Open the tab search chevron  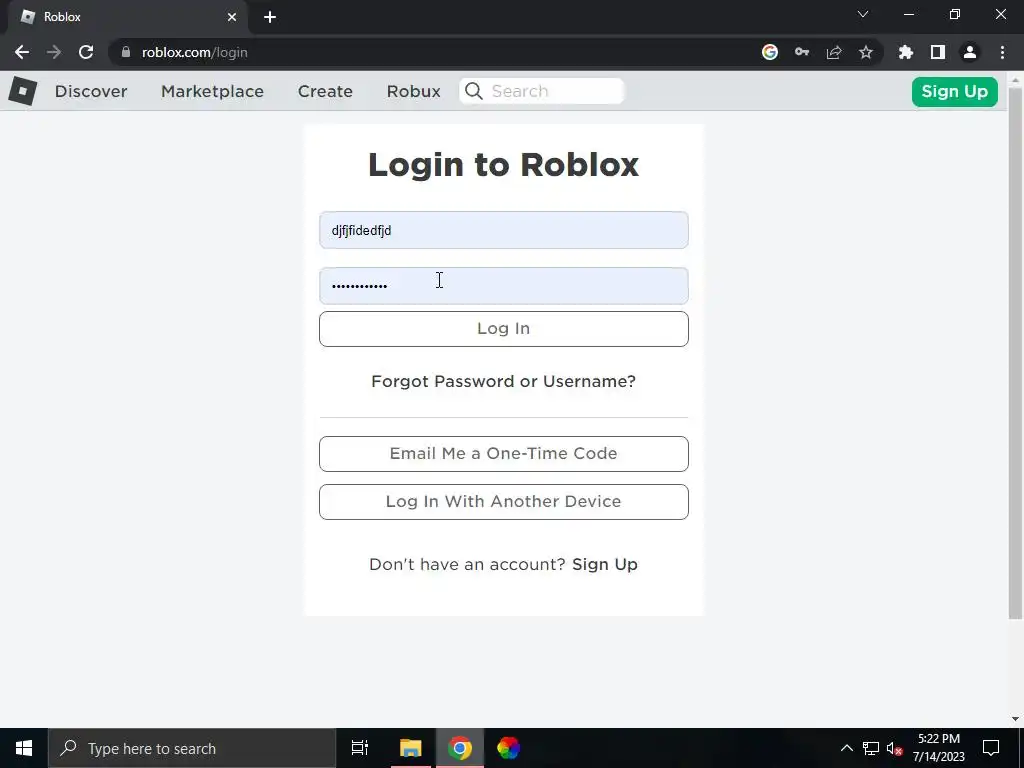click(863, 14)
